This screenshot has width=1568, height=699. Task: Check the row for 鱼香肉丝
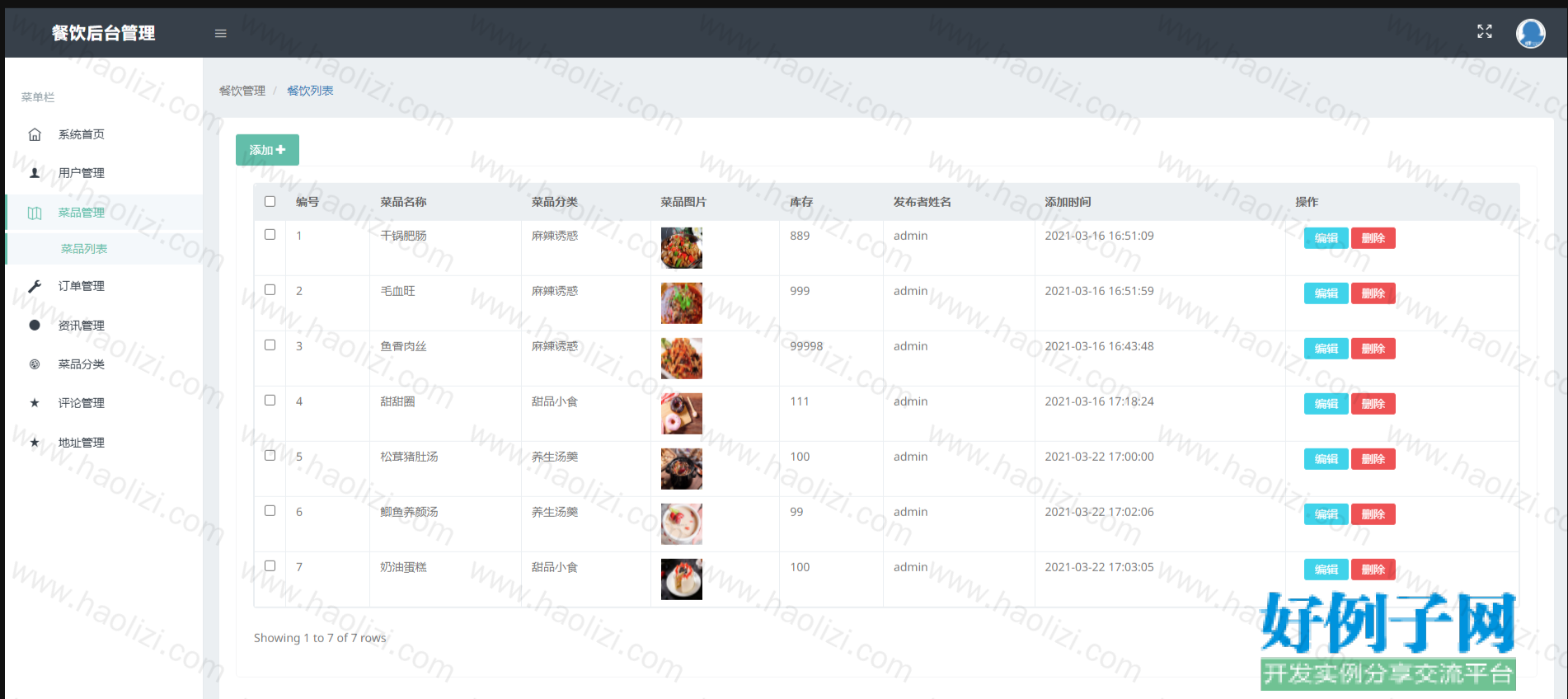[x=270, y=345]
